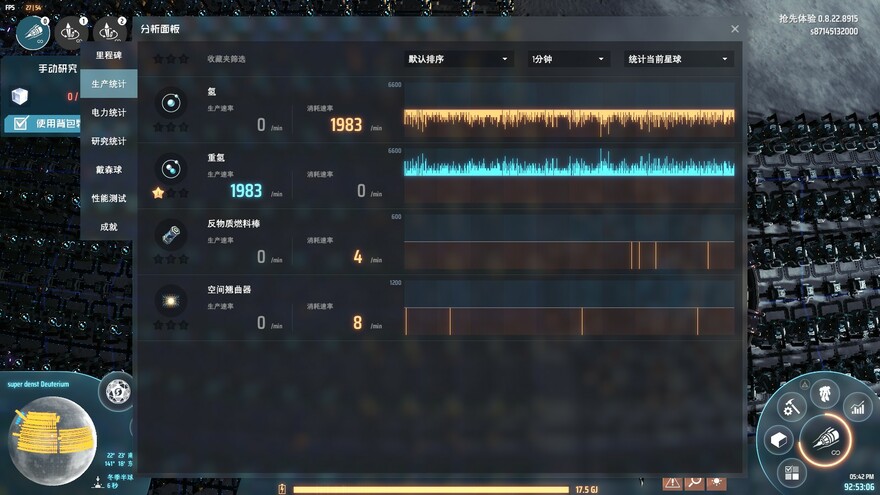Viewport: 880px width, 495px height.
Task: Toggle the 使用背包 checkbox
Action: click(18, 124)
